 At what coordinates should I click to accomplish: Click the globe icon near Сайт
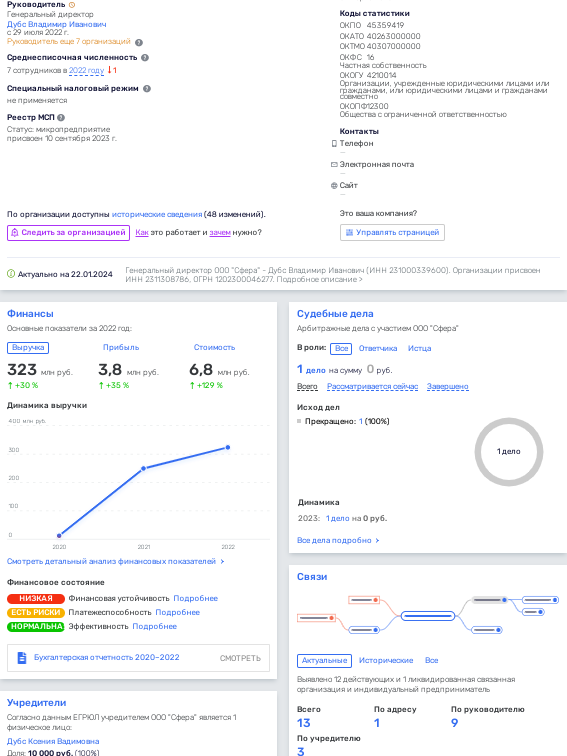pyautogui.click(x=334, y=186)
